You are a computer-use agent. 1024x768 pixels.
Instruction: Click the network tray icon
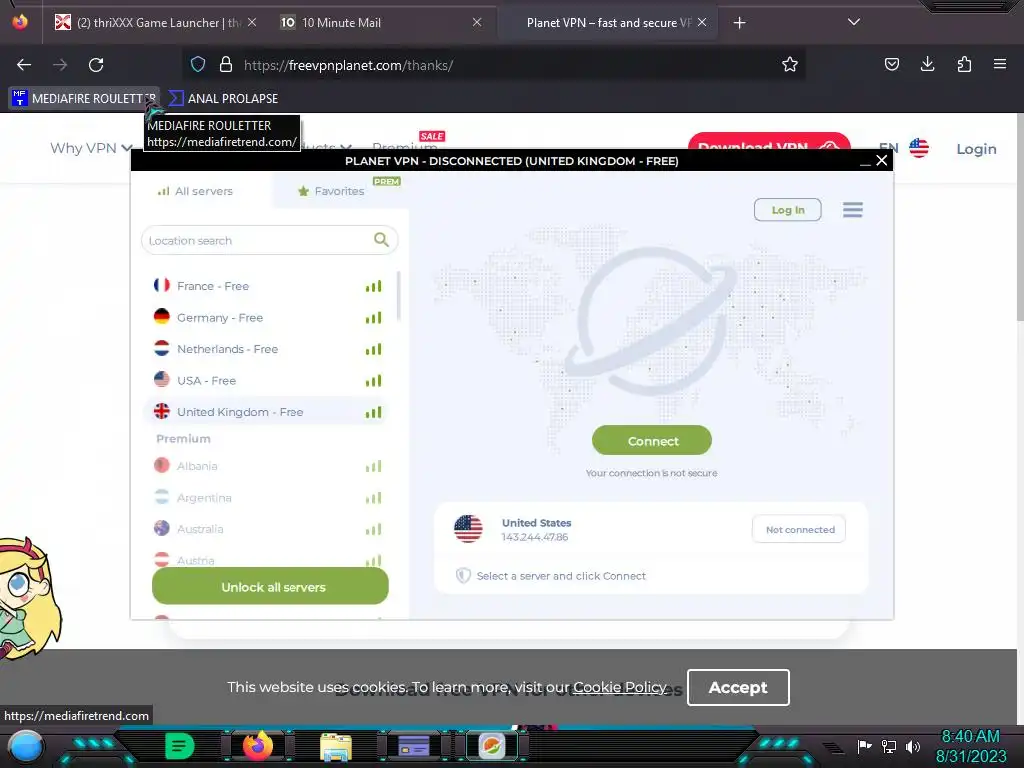(x=889, y=746)
